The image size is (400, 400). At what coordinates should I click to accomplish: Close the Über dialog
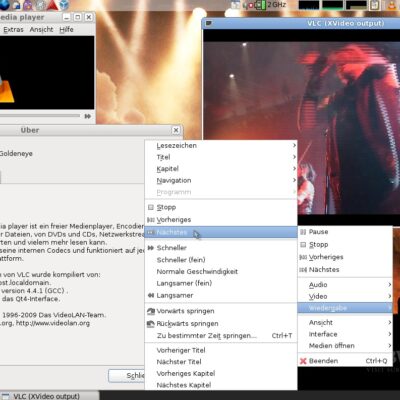pos(176,130)
